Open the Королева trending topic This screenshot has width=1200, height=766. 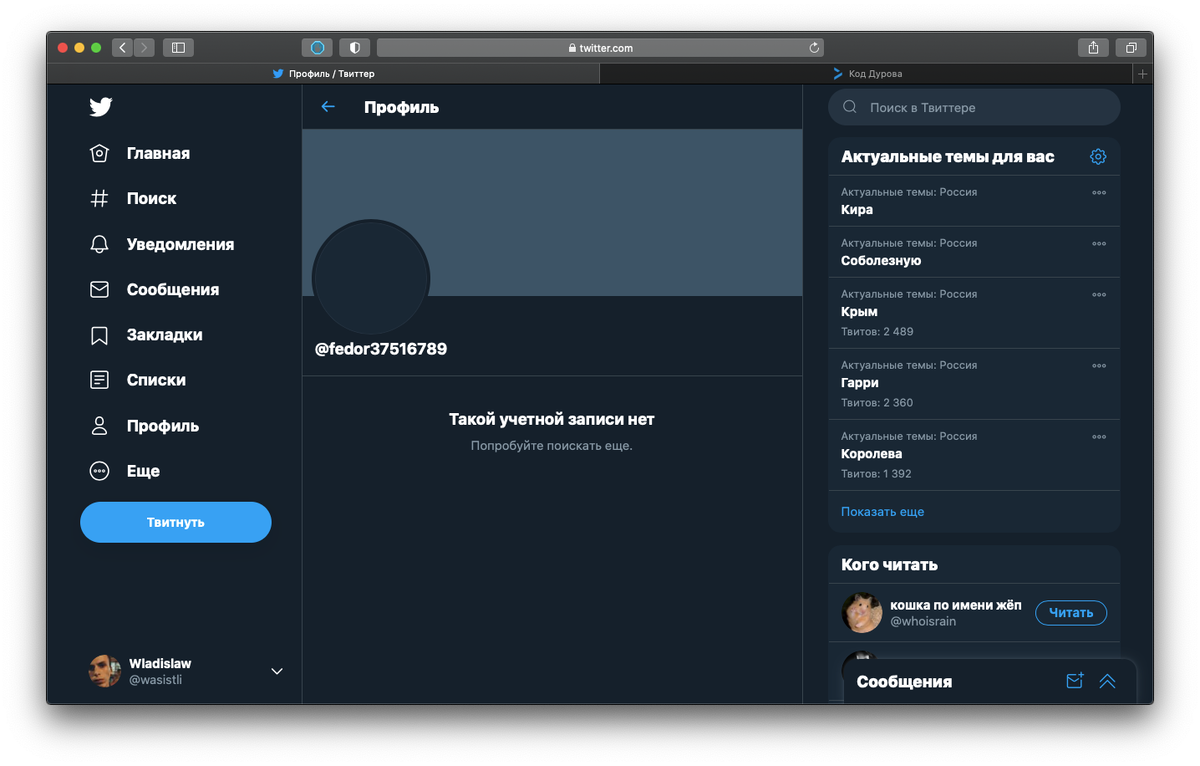pyautogui.click(x=974, y=455)
